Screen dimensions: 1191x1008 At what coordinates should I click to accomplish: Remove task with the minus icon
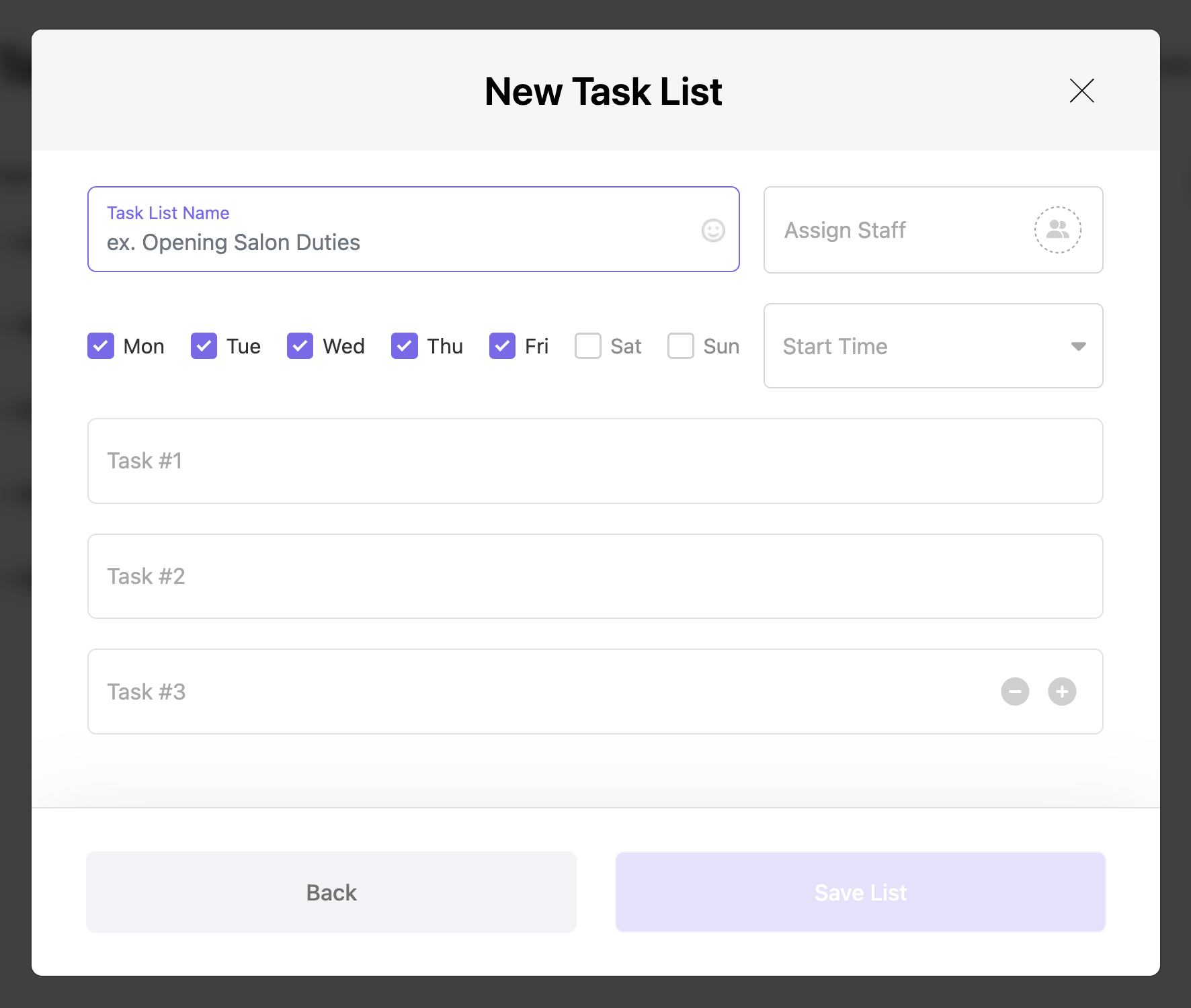(1015, 691)
